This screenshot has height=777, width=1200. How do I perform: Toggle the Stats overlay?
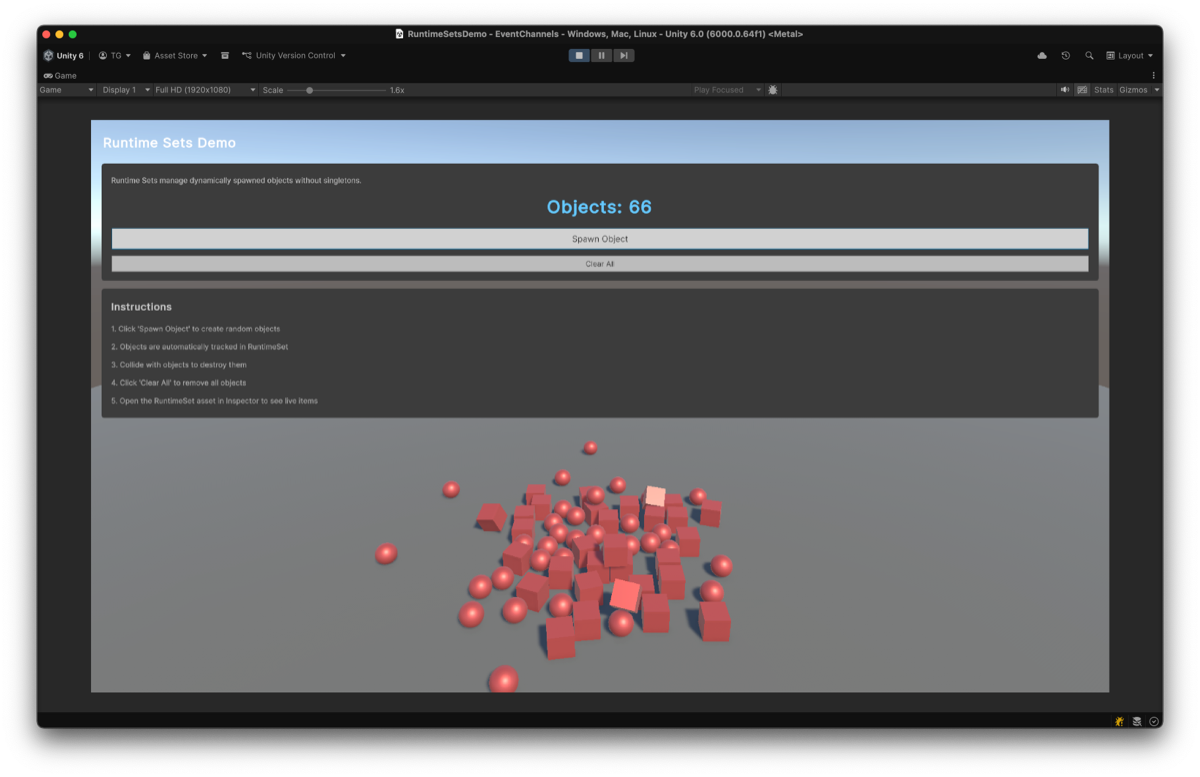click(1103, 90)
